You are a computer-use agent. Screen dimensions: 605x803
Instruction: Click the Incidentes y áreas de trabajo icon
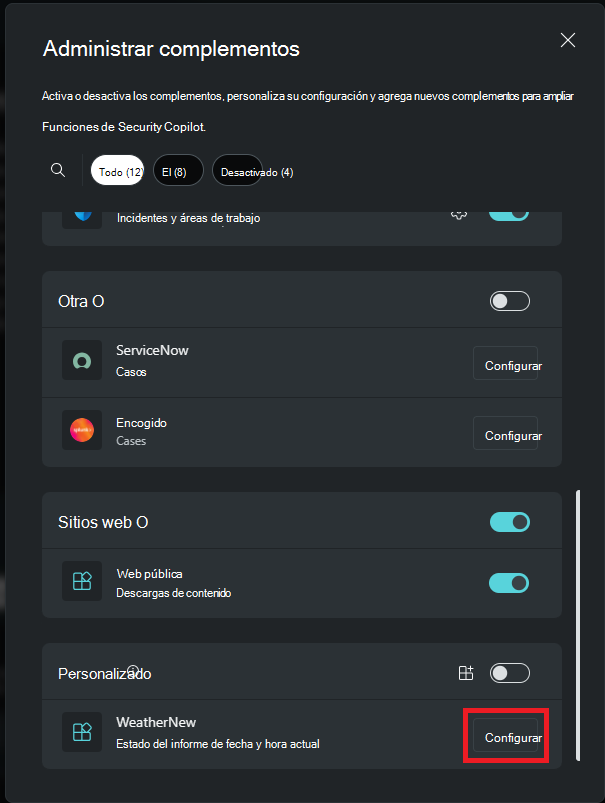pyautogui.click(x=81, y=212)
